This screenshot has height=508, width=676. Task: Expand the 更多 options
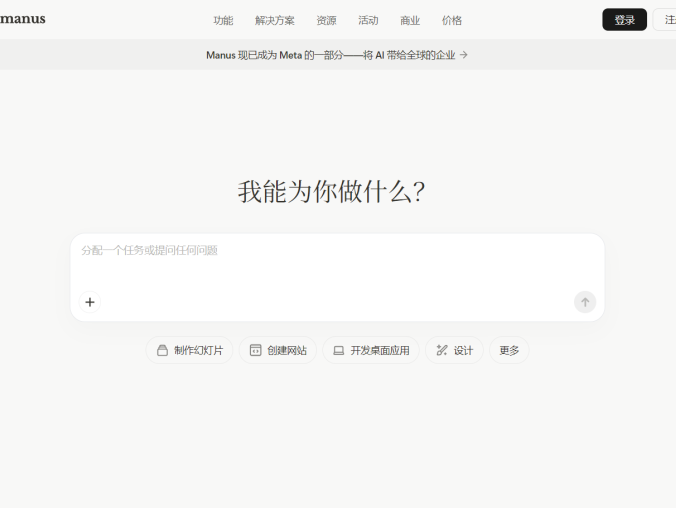(x=509, y=350)
